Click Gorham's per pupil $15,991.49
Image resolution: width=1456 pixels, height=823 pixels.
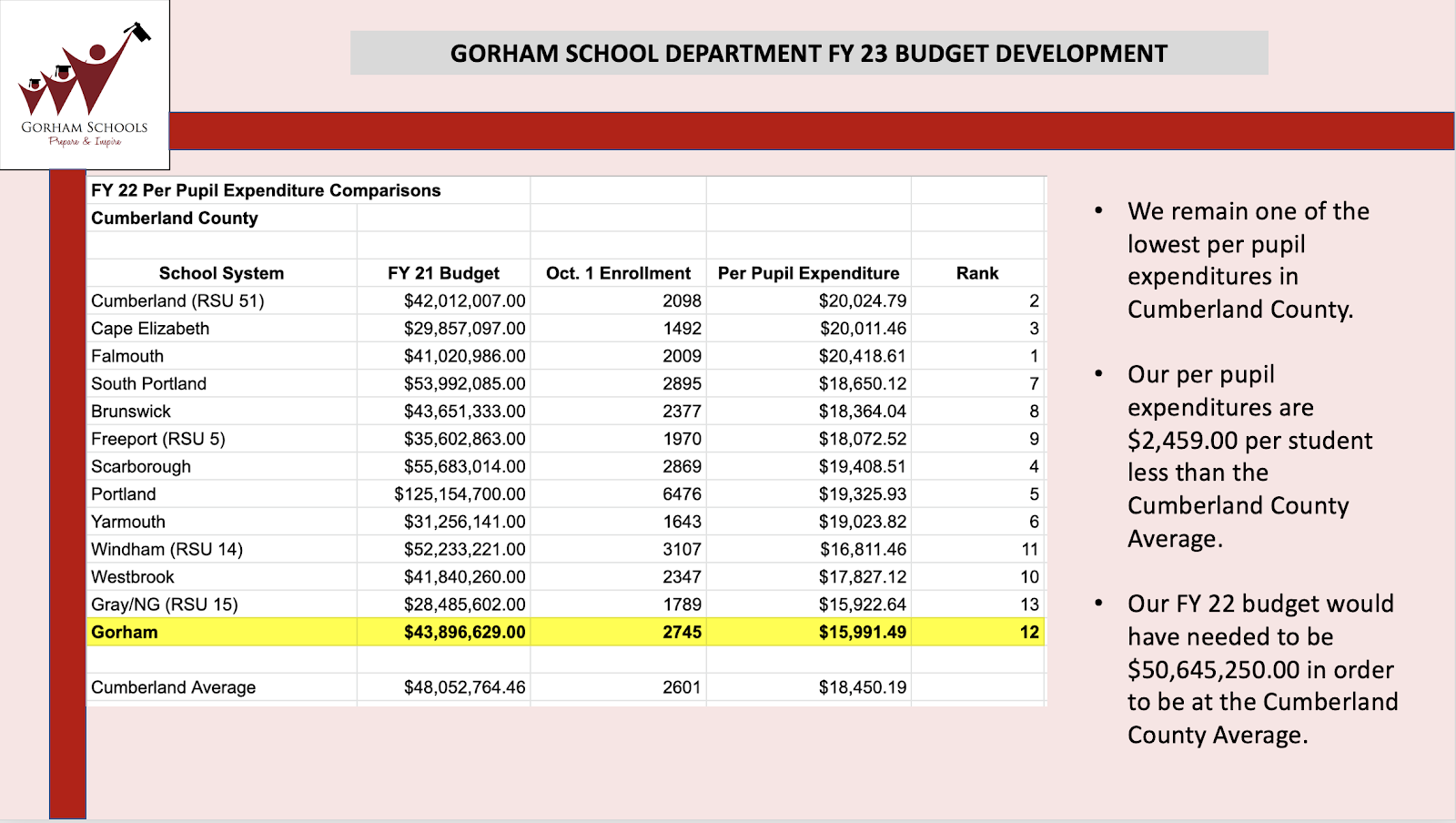tap(863, 632)
